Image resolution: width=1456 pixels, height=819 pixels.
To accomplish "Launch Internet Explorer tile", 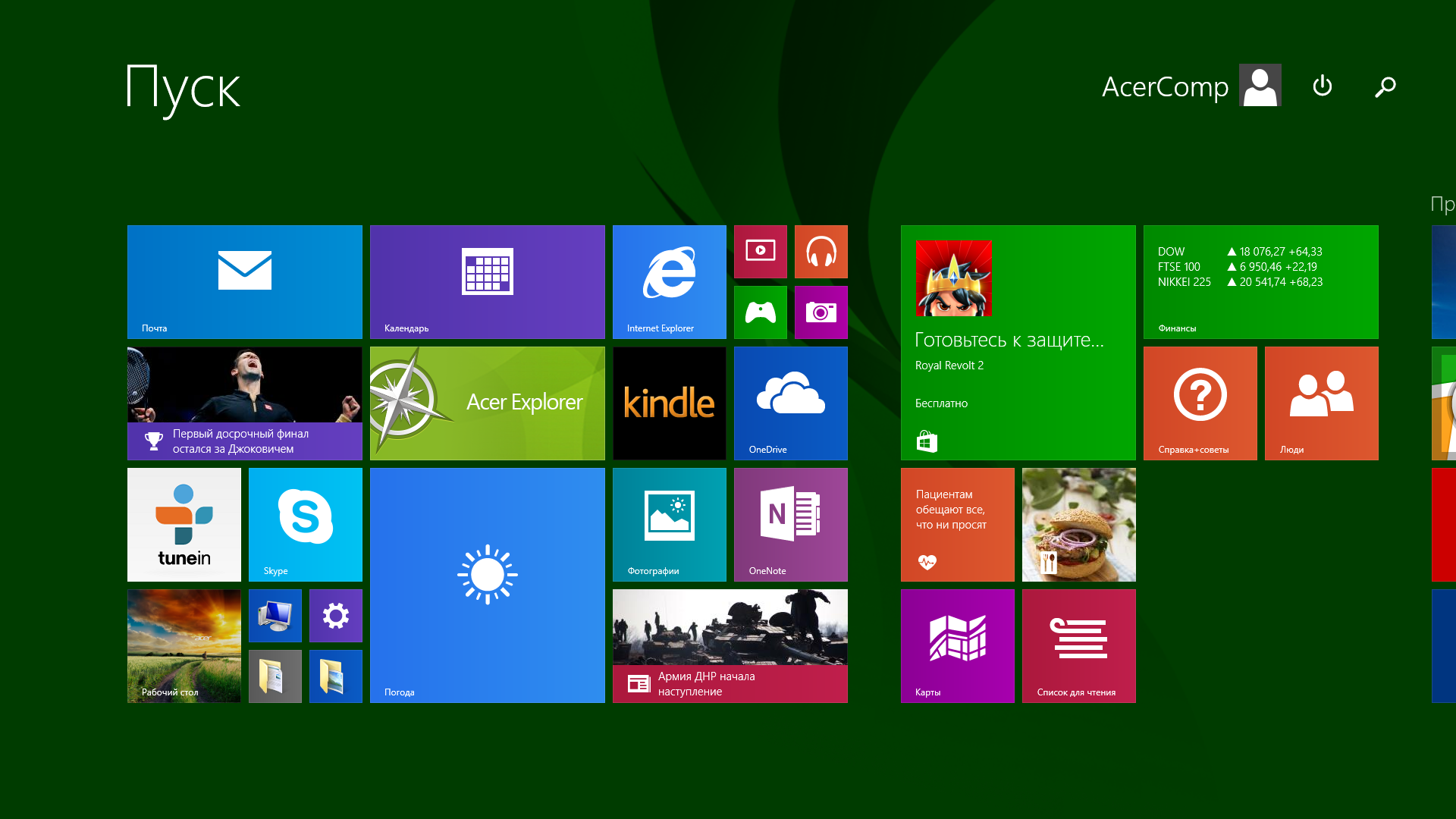I will [669, 281].
